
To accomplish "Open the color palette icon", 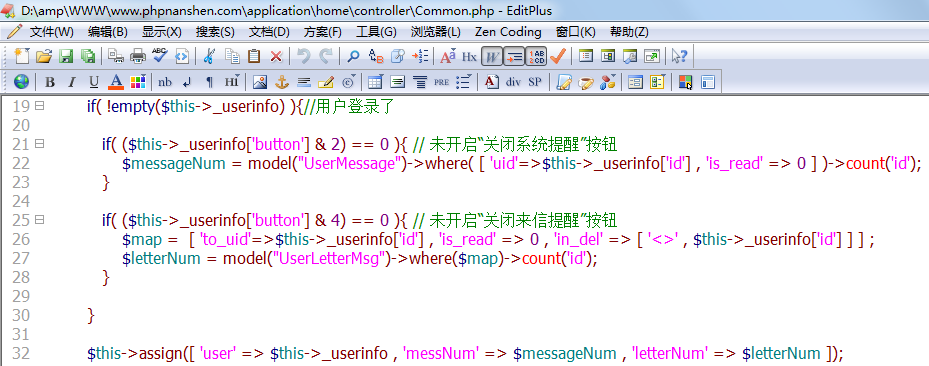I will click(x=137, y=82).
